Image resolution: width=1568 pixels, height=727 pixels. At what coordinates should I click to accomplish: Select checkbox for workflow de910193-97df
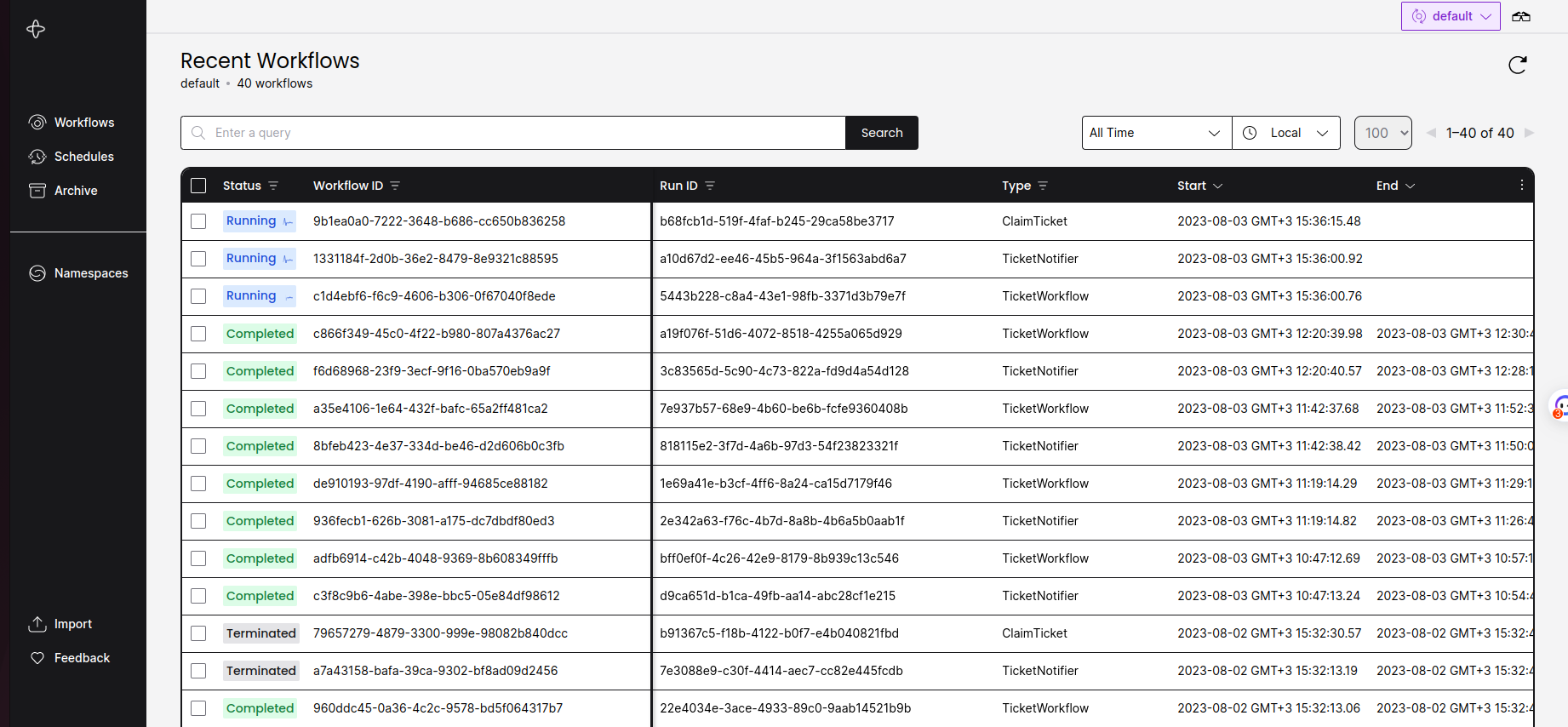point(198,484)
